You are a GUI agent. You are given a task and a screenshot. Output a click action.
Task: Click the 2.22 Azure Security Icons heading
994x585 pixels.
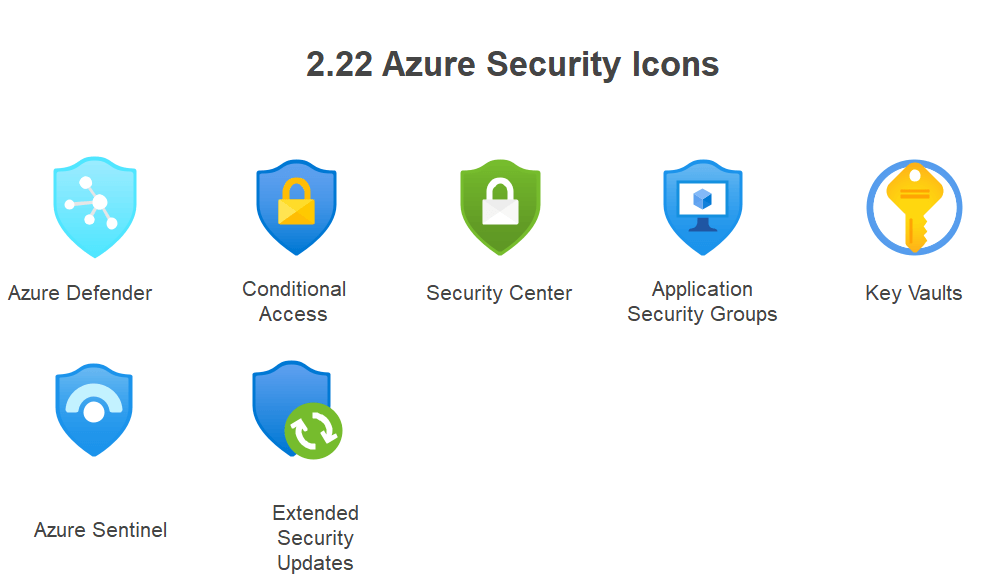coord(513,64)
